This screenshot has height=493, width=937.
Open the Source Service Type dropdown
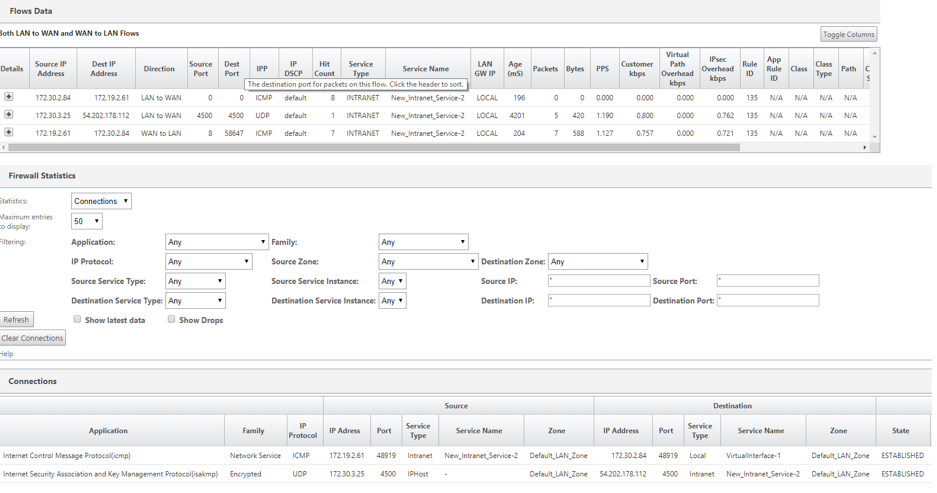[195, 281]
